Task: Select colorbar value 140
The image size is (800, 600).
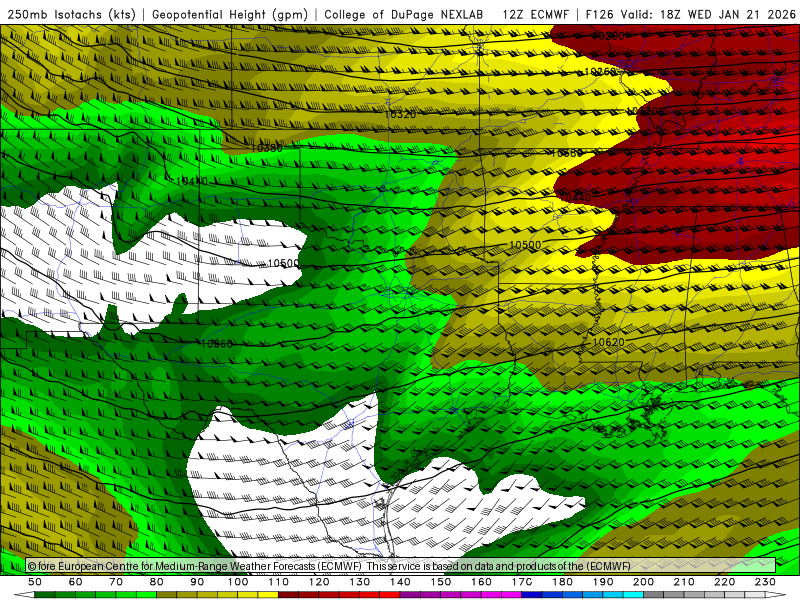Action: (x=400, y=582)
